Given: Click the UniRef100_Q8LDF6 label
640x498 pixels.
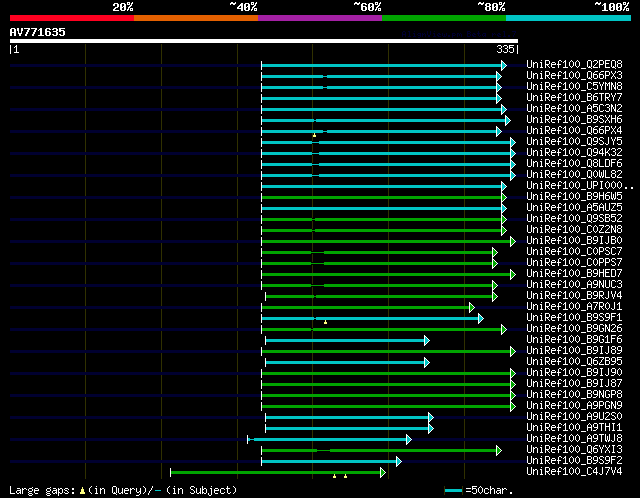Looking at the screenshot, I should click(574, 164).
